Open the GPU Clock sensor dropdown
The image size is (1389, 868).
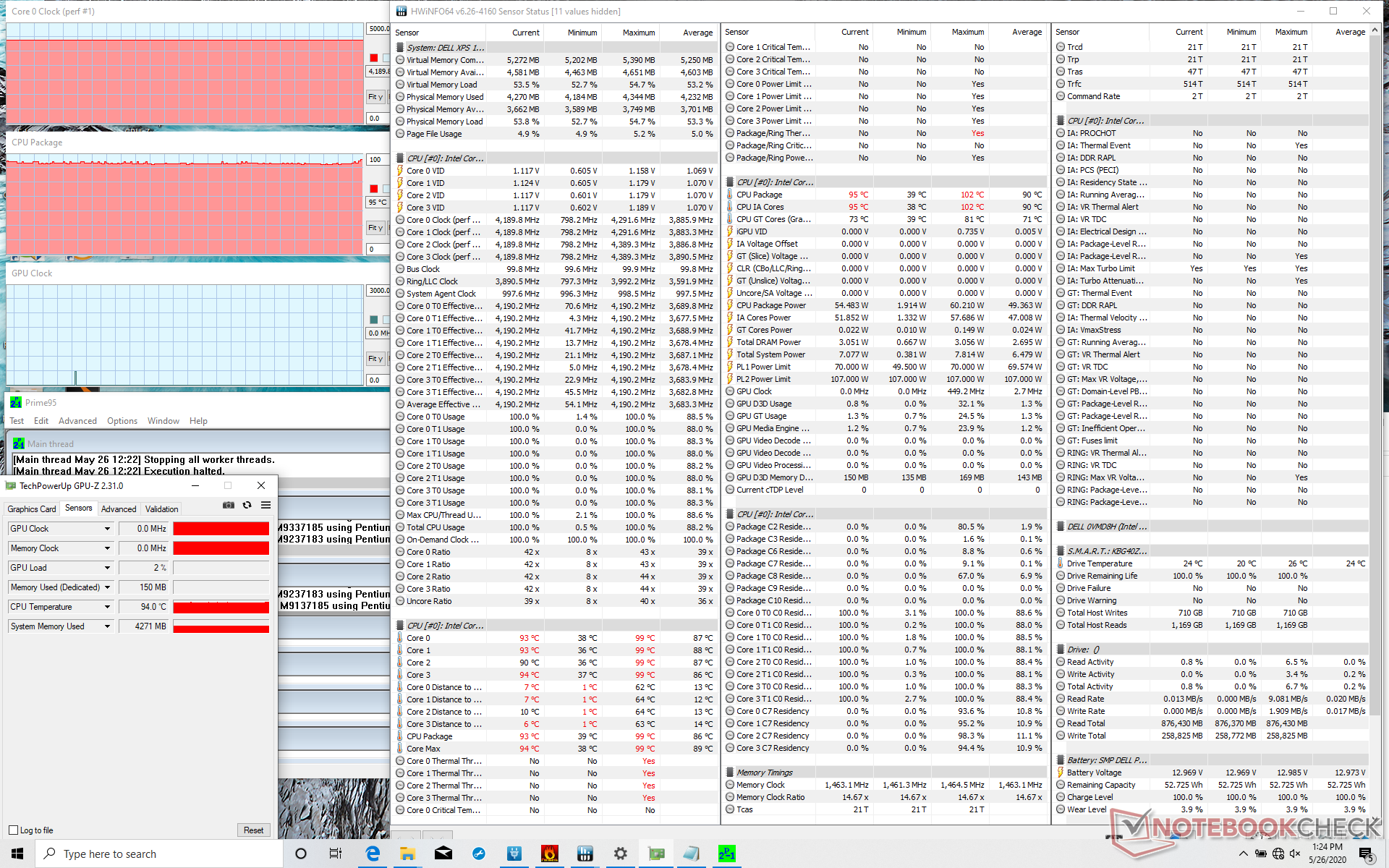pyautogui.click(x=107, y=529)
